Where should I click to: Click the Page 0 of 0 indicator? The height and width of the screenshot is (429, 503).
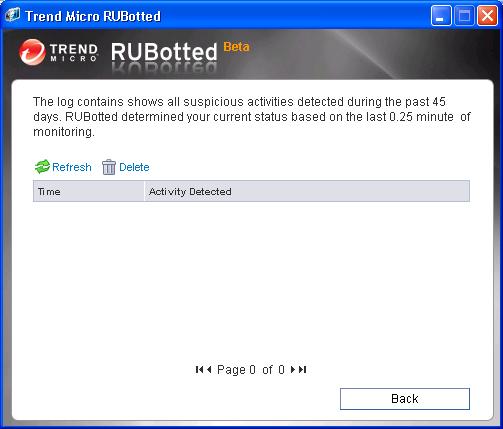point(251,369)
